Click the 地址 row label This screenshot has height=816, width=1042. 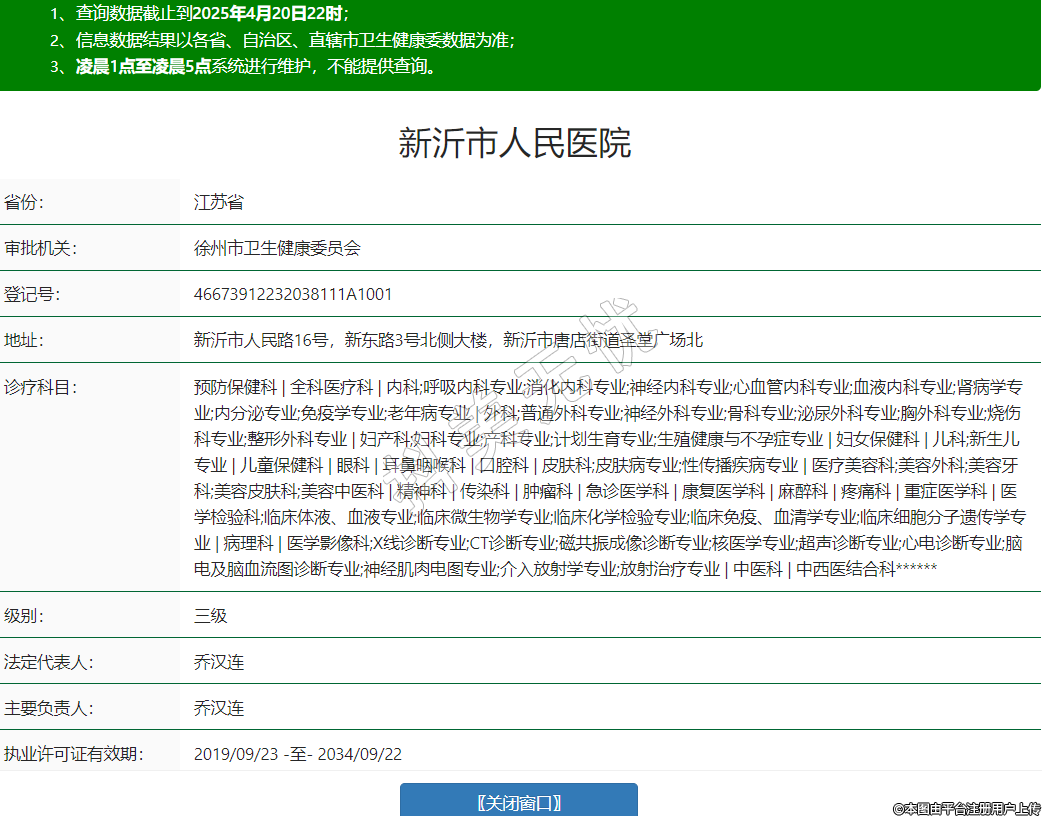25,340
